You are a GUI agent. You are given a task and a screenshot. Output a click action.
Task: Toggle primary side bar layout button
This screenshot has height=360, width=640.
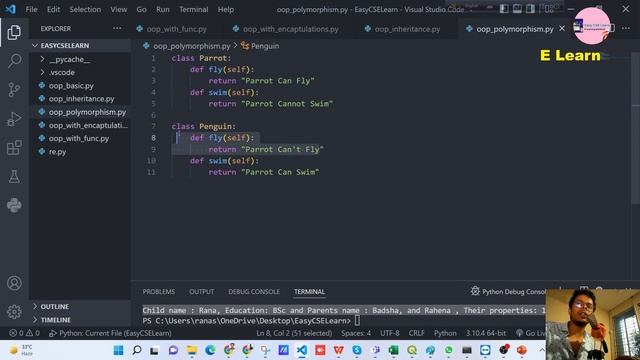[504, 9]
